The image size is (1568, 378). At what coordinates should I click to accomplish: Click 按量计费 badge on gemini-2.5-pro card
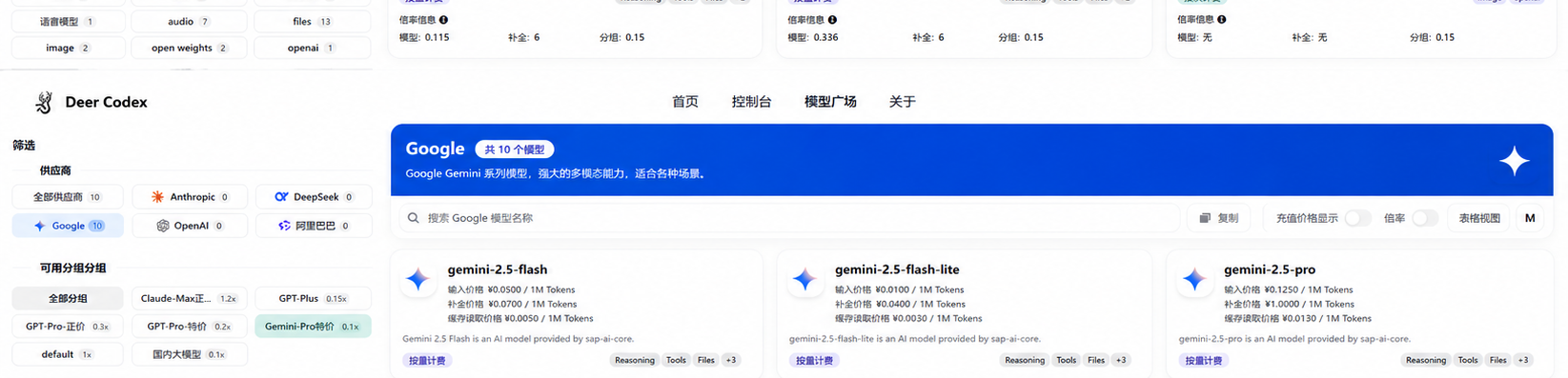(x=1203, y=361)
